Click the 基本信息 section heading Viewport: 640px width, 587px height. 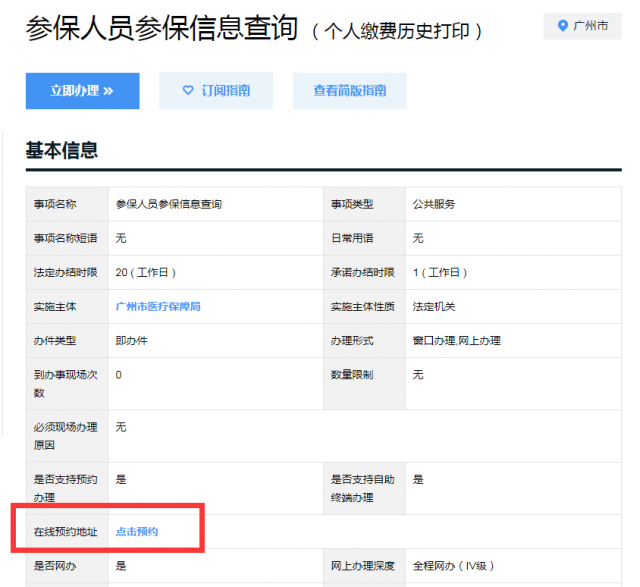tap(62, 150)
